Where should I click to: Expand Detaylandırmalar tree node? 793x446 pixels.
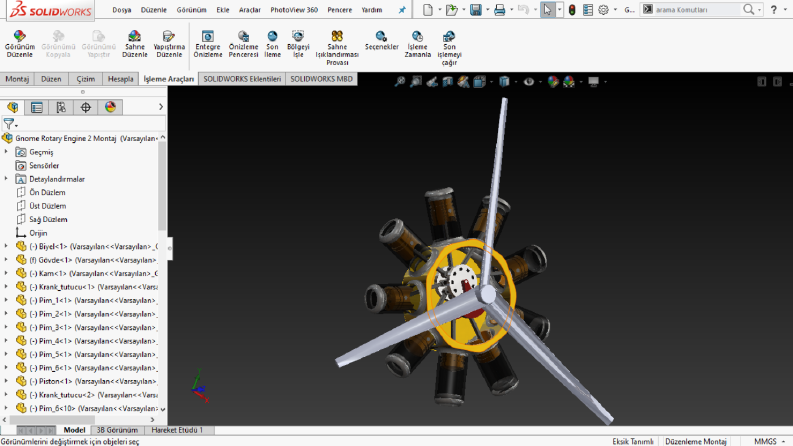6,179
